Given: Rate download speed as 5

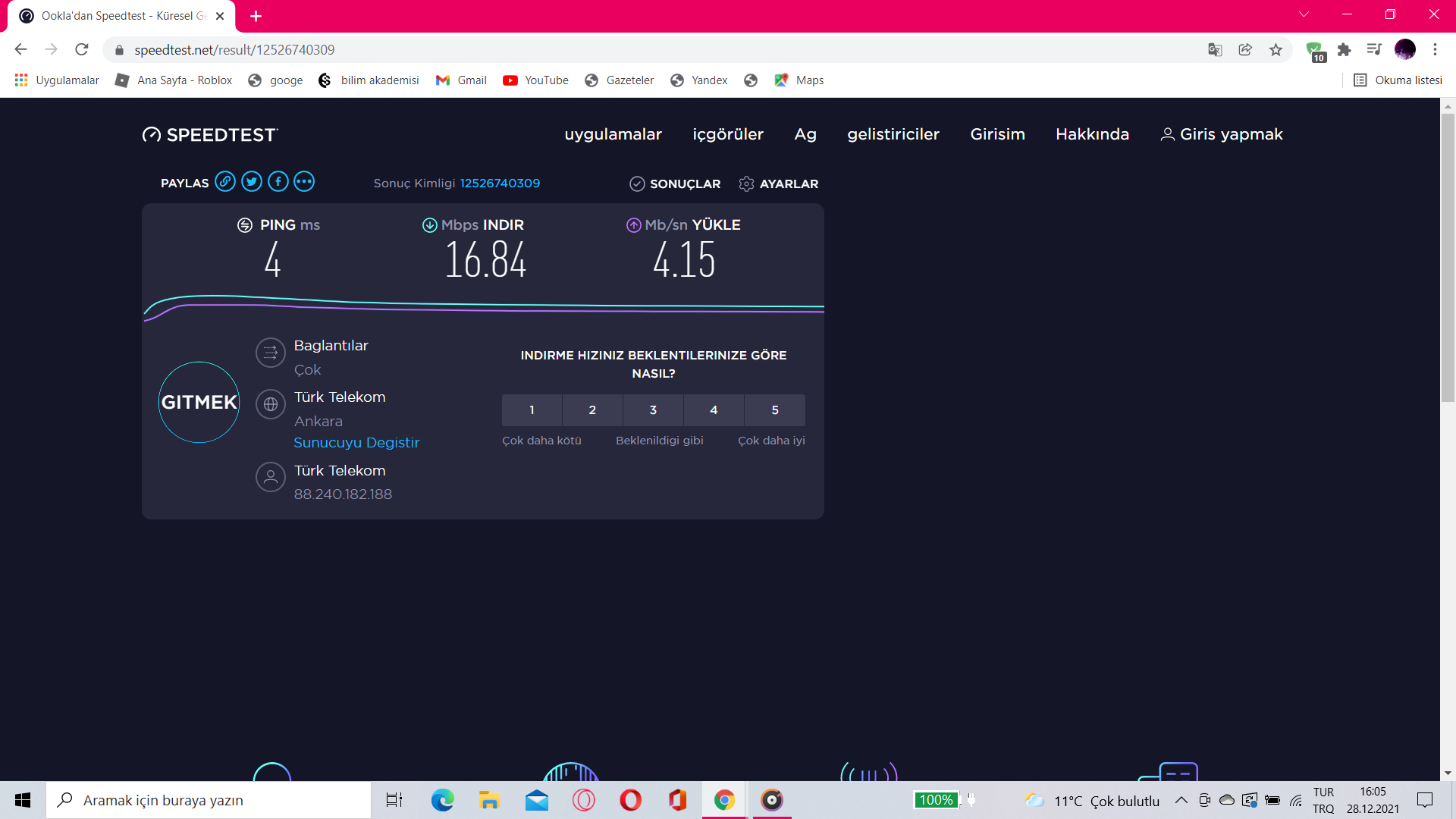Looking at the screenshot, I should coord(775,410).
